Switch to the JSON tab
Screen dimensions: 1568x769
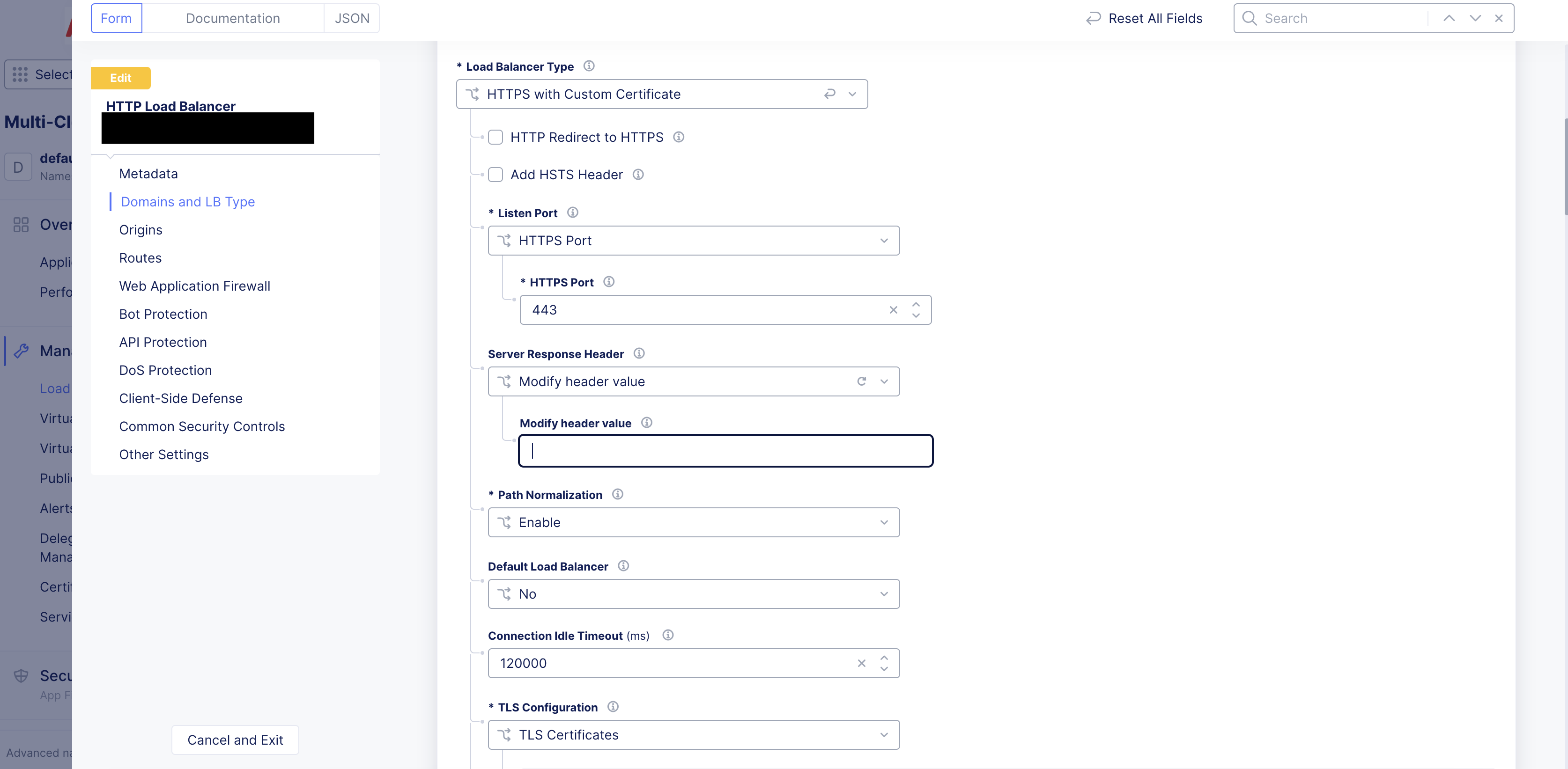click(x=352, y=18)
